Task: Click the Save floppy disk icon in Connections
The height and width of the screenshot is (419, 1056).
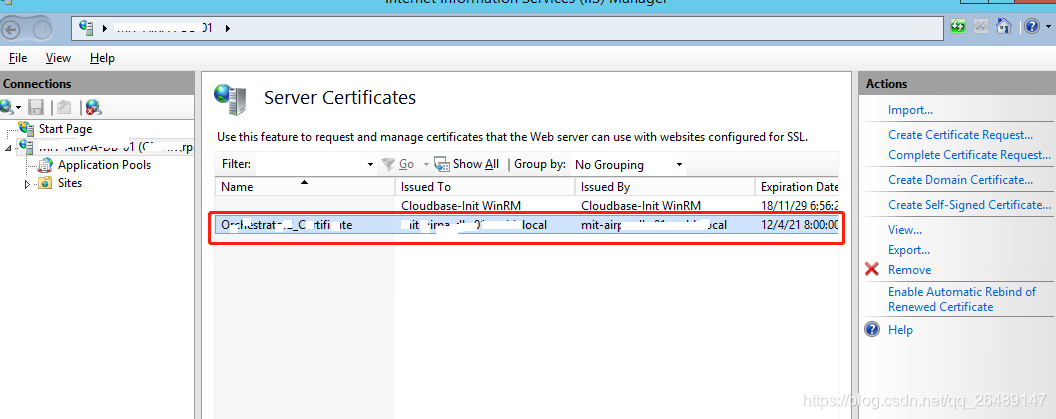Action: (x=36, y=107)
